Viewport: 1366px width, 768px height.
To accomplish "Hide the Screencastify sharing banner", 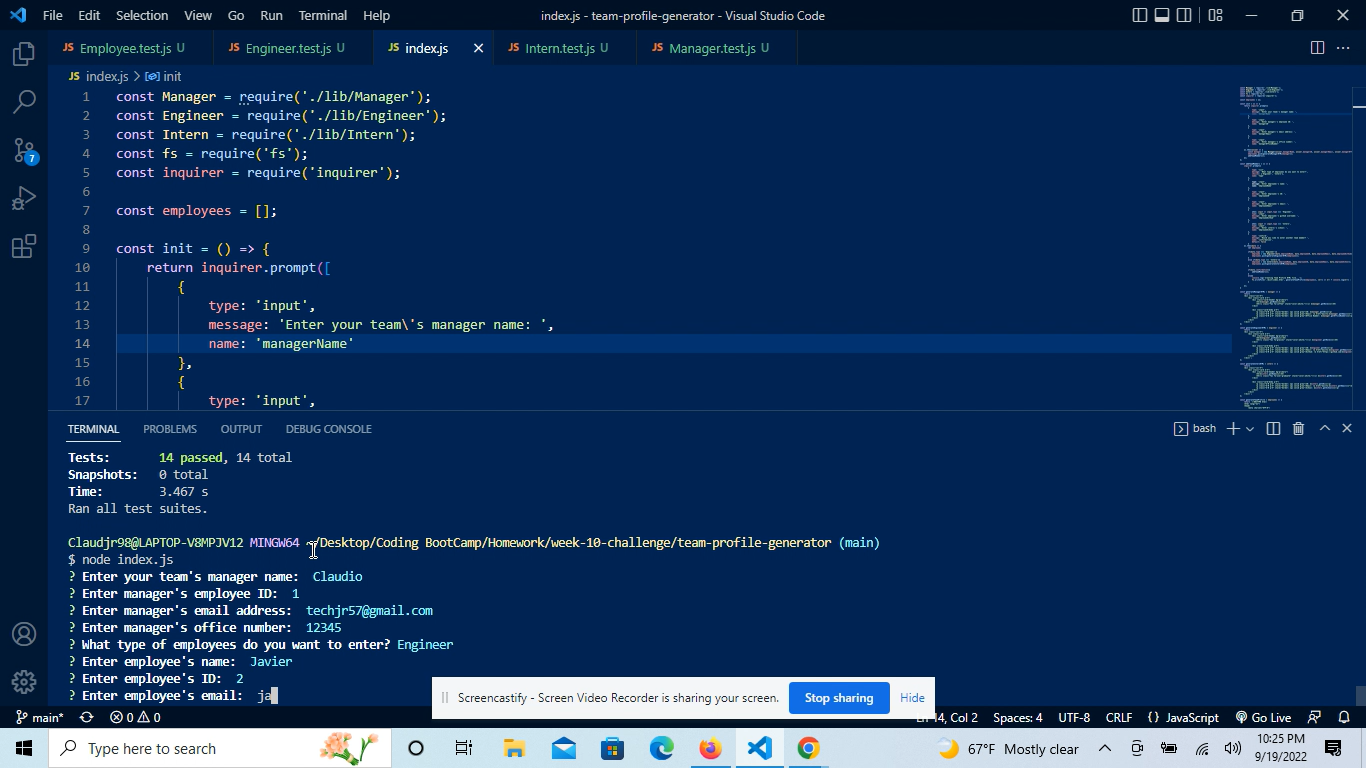I will coord(911,697).
